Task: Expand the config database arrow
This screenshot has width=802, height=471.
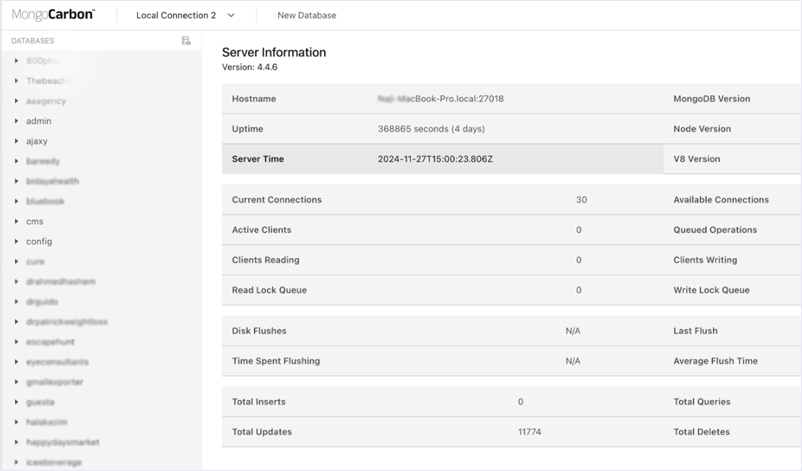Action: 17,241
